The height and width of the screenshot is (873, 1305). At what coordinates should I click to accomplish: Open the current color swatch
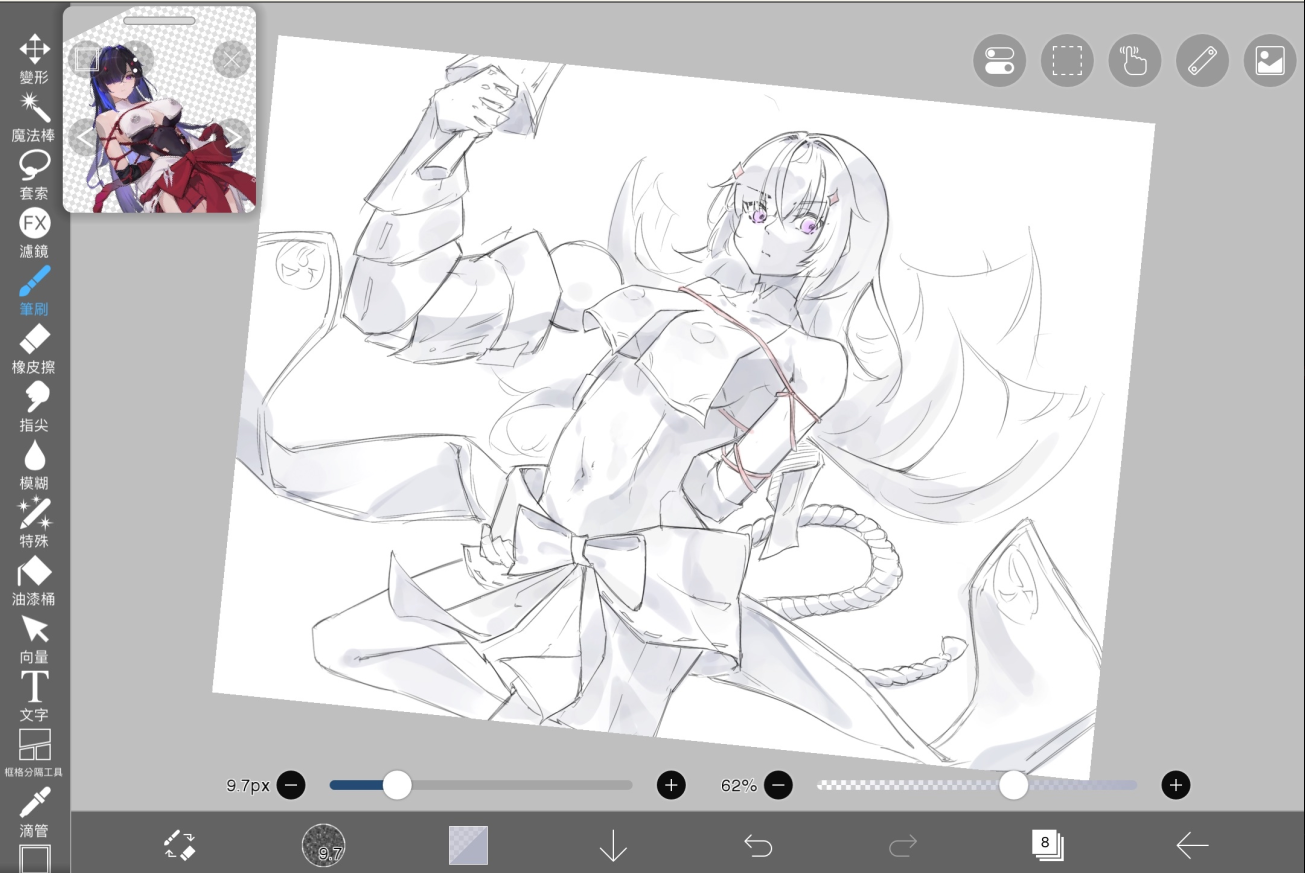468,845
